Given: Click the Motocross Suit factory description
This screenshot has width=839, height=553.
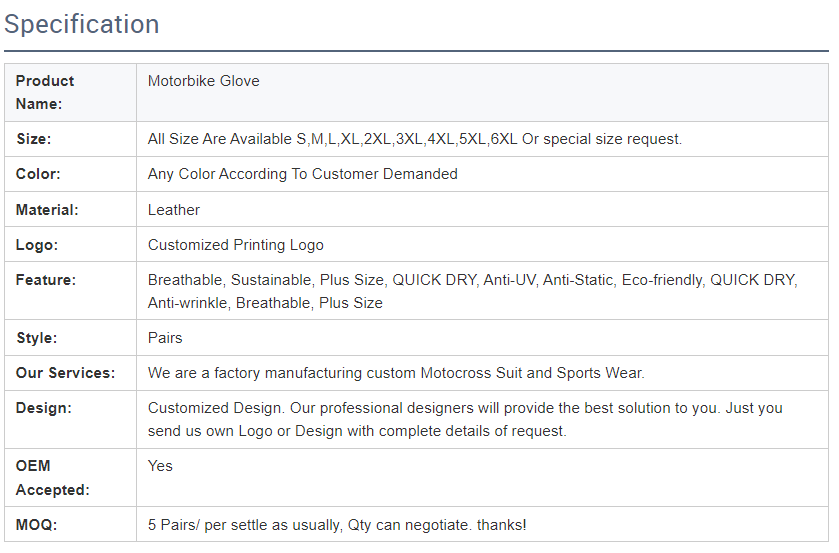Looking at the screenshot, I should 396,373.
